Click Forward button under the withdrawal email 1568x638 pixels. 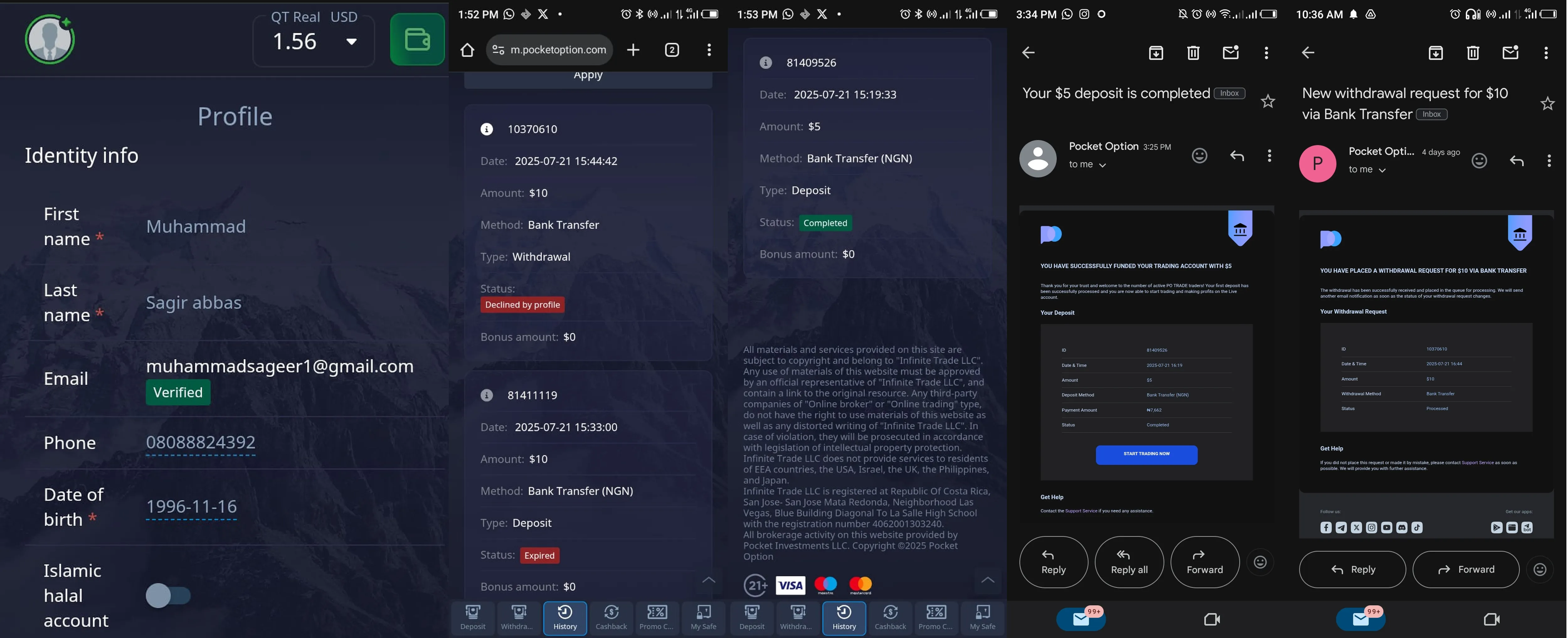coord(1466,569)
